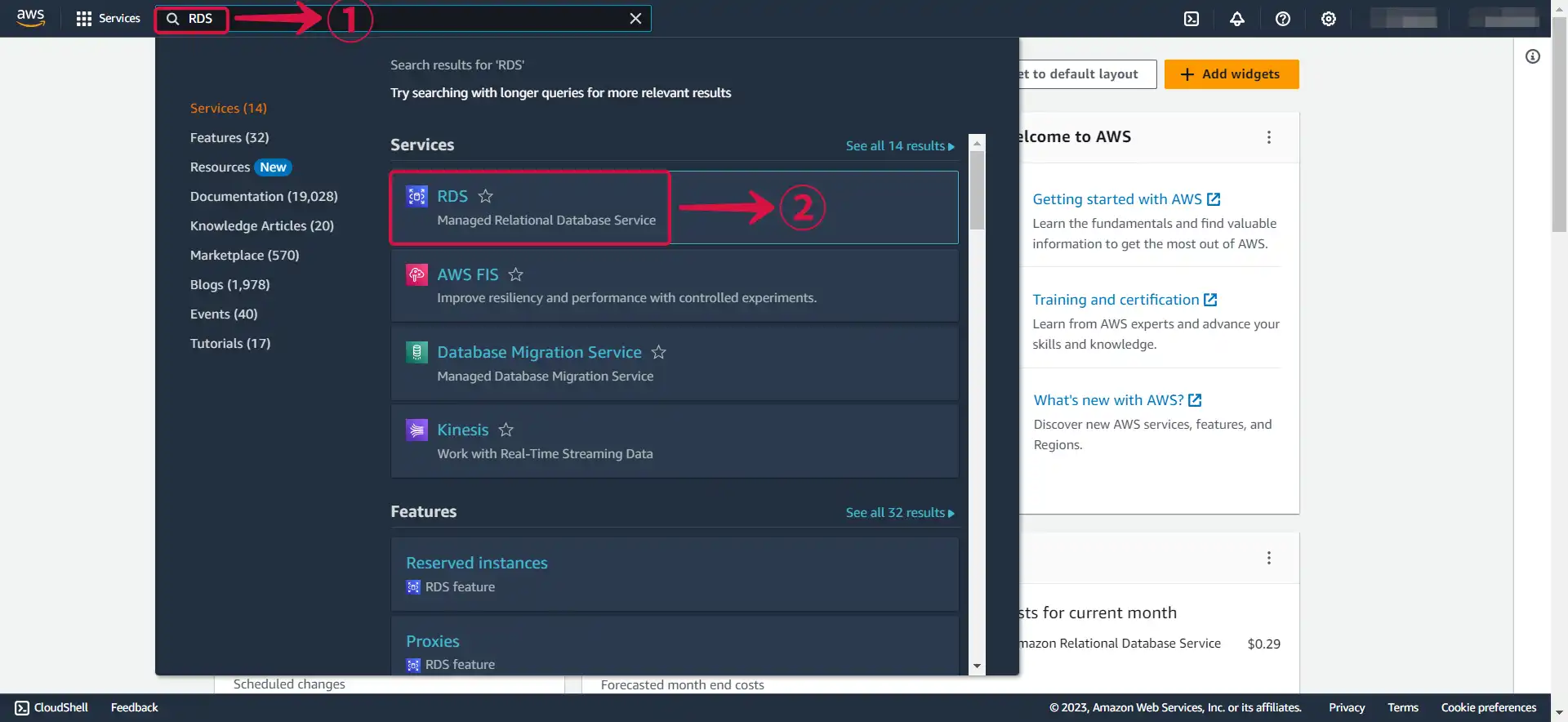
Task: Click the RDS feature icon under Proxies
Action: [413, 665]
